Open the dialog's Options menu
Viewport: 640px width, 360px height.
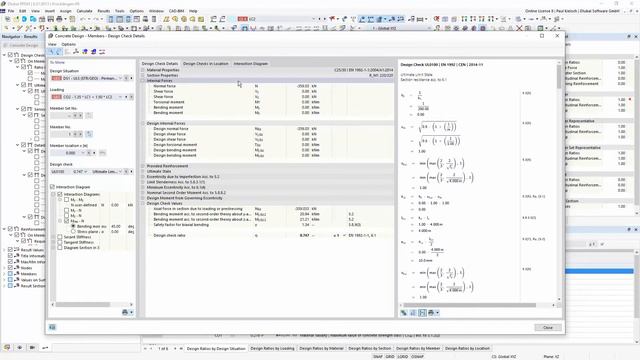coord(69,44)
